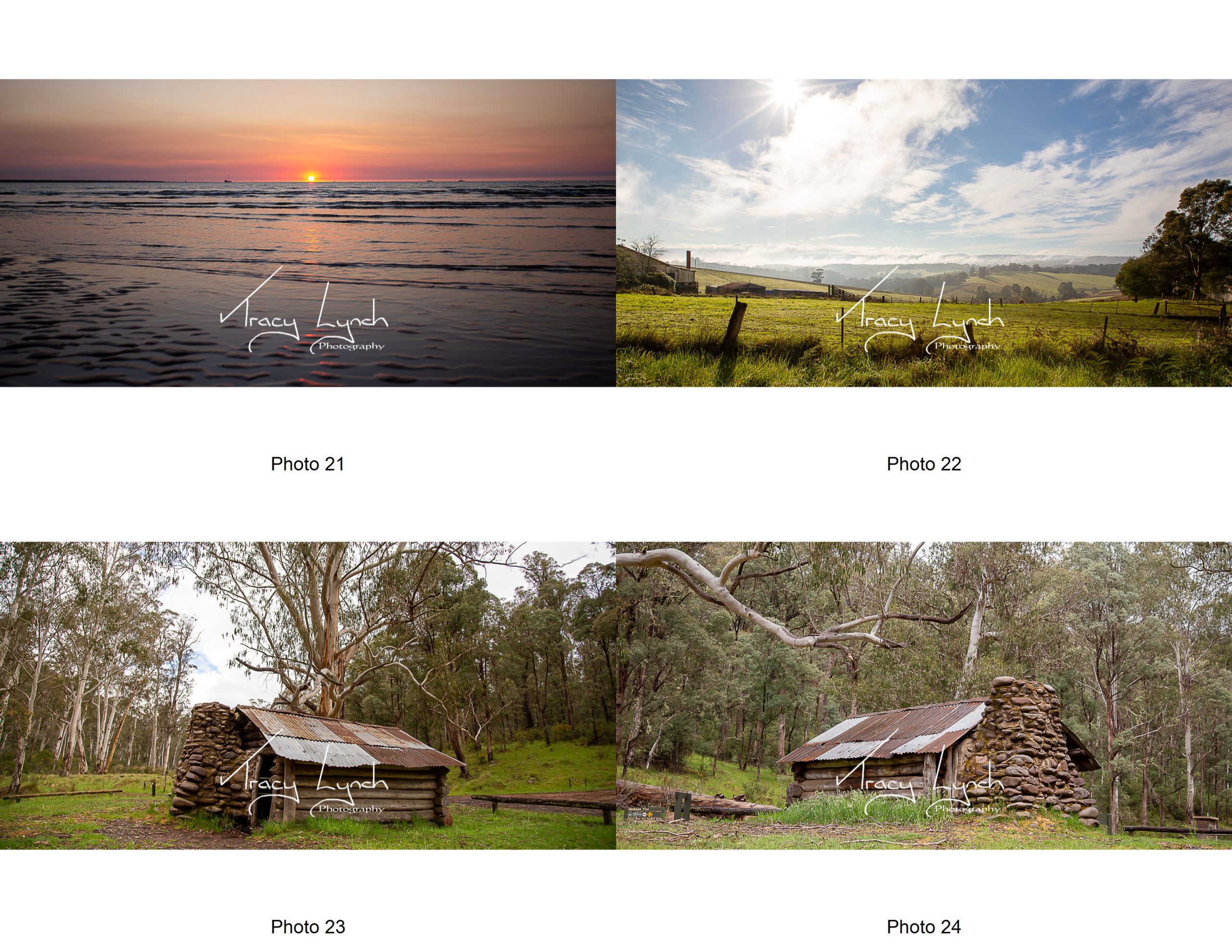Click the 'Photo 21' caption
1232x952 pixels.
pos(308,464)
